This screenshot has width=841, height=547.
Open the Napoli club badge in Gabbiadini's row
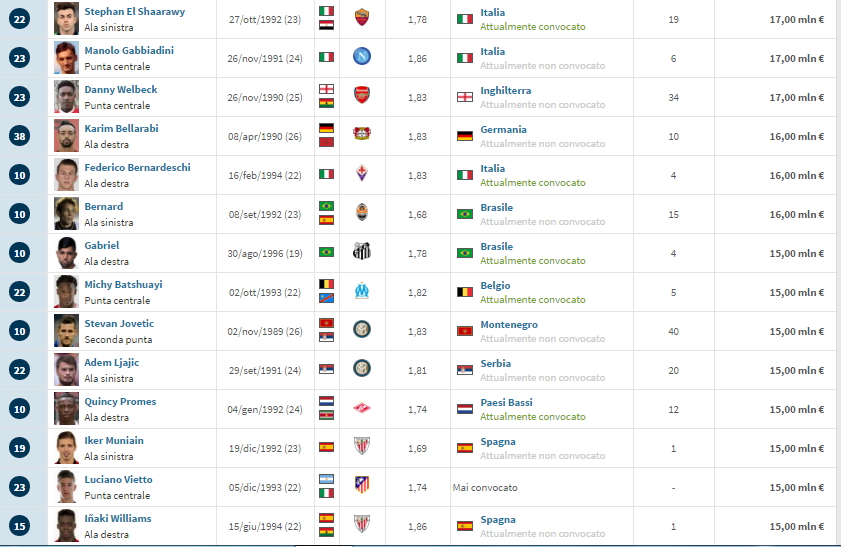click(x=362, y=56)
